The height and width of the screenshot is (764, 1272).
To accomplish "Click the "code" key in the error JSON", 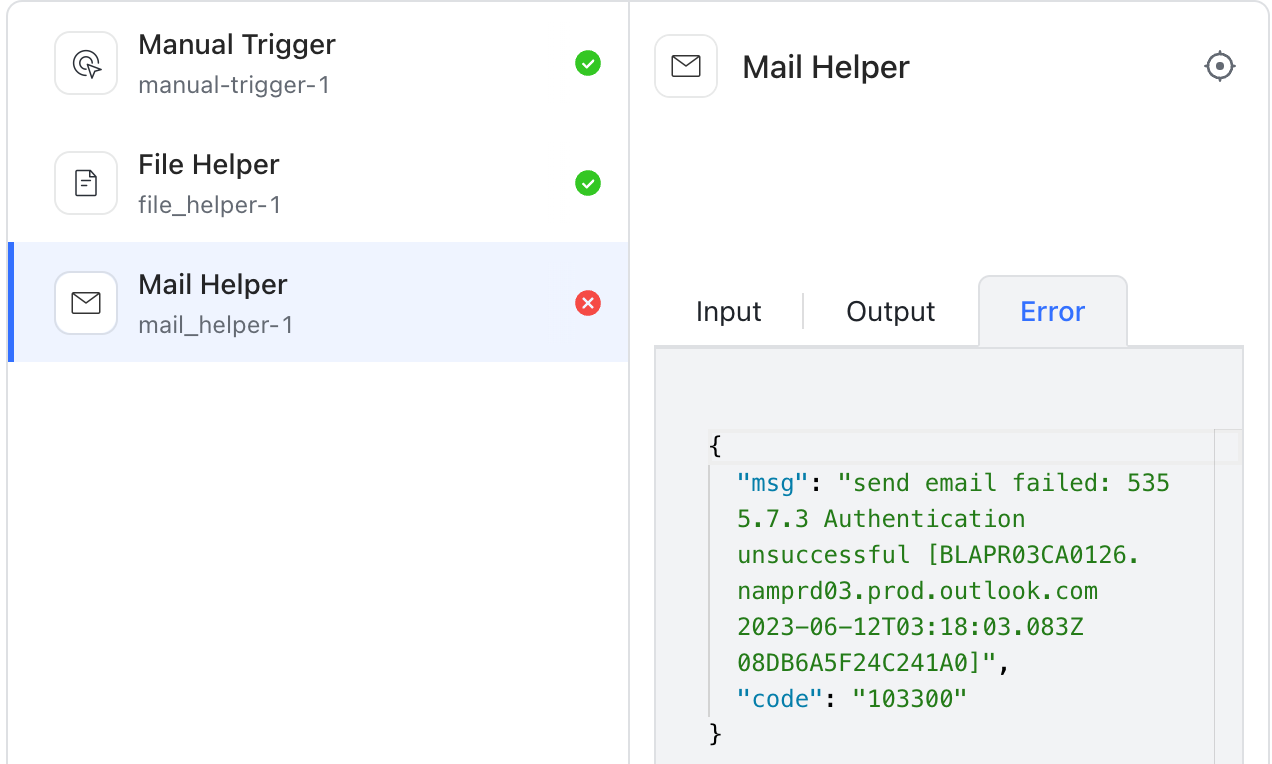I will point(779,698).
